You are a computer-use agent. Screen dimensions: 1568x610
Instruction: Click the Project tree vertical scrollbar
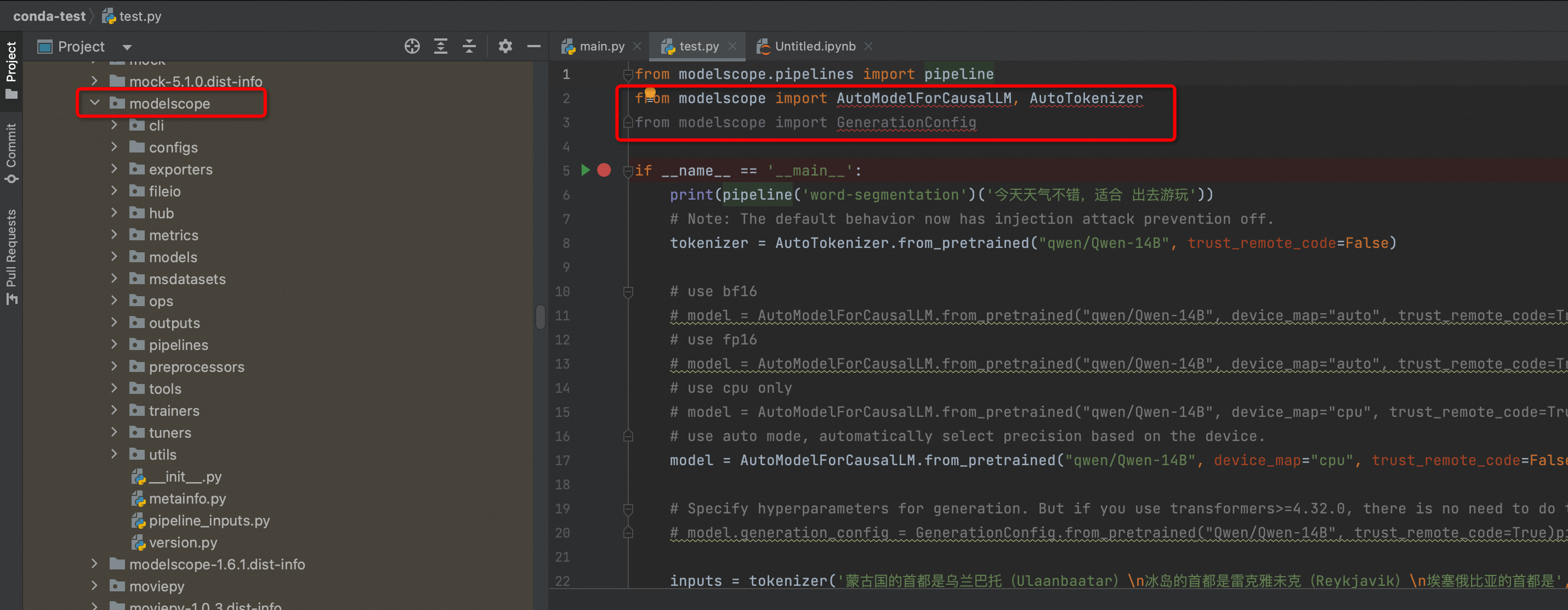tap(540, 317)
